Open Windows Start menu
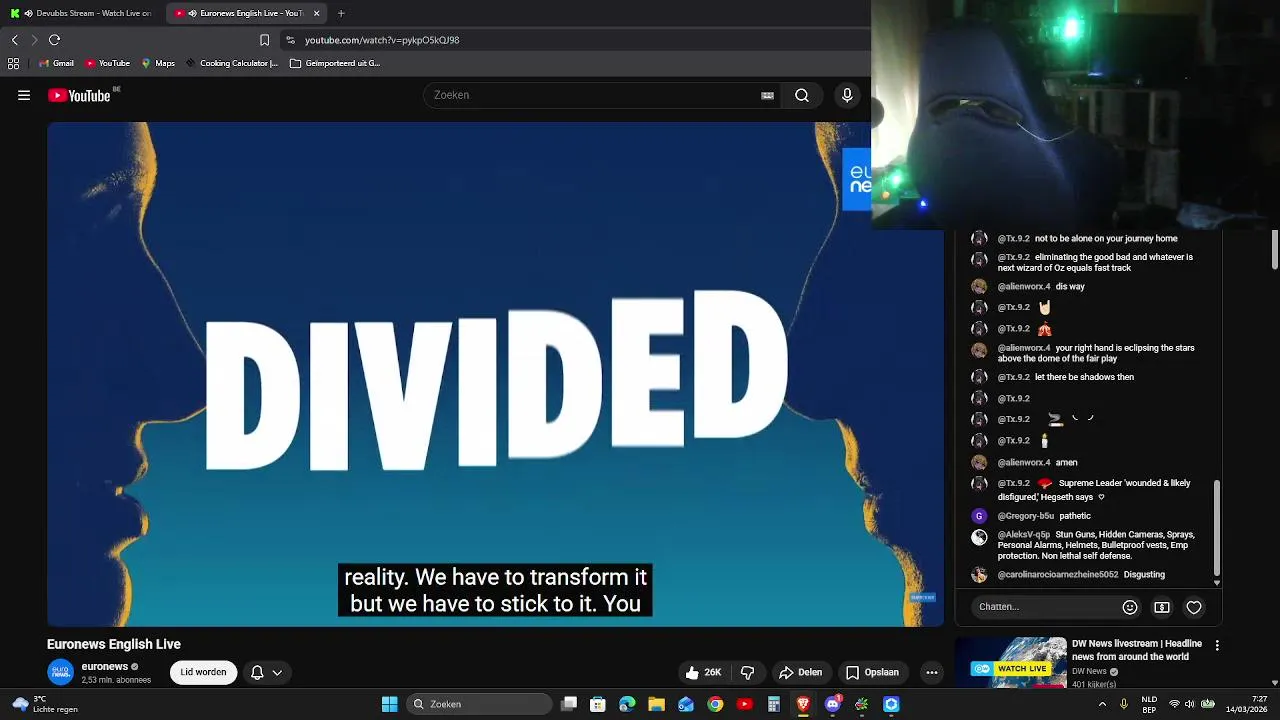 coord(389,704)
